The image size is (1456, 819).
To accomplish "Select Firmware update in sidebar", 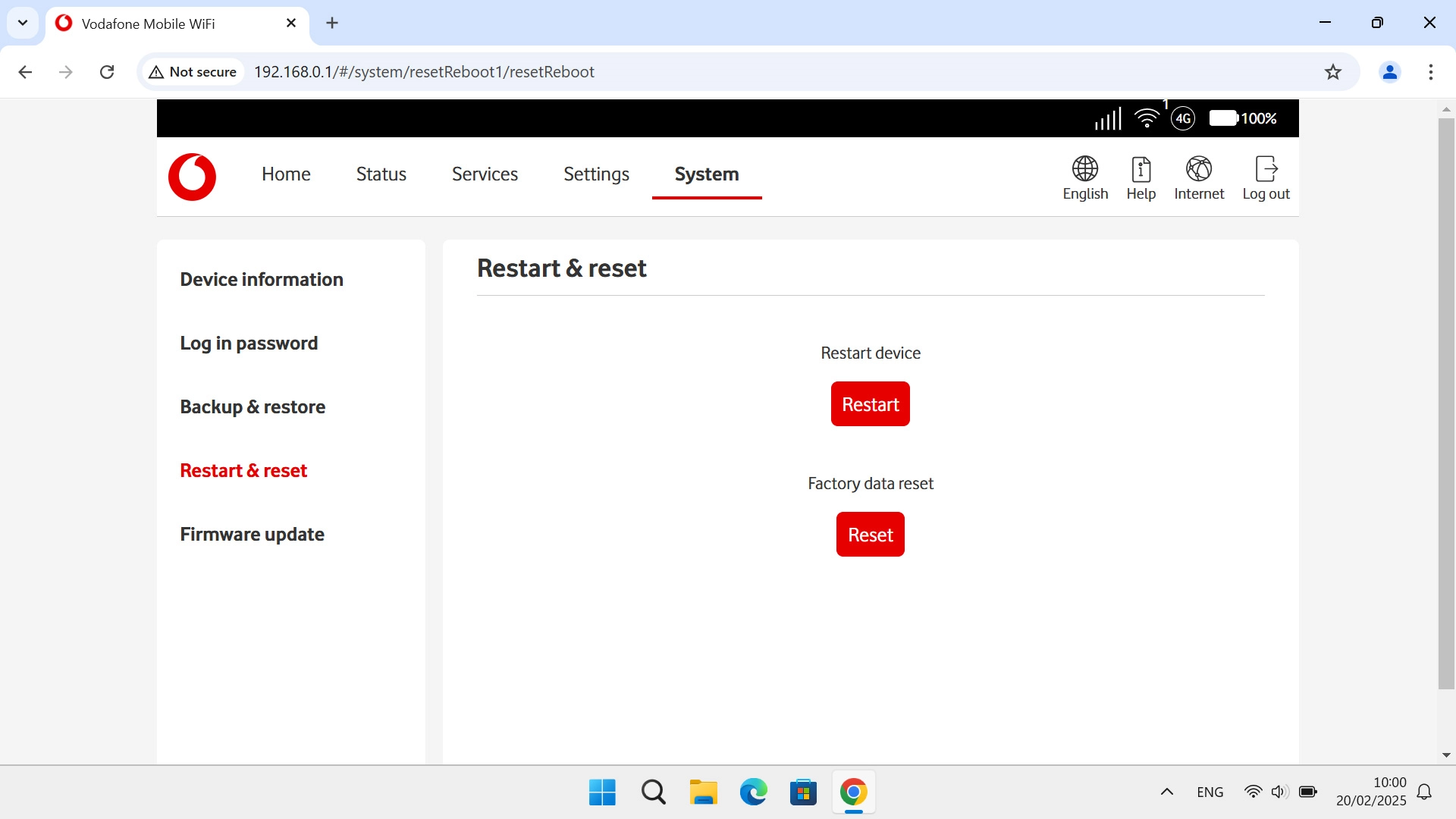I will point(252,534).
